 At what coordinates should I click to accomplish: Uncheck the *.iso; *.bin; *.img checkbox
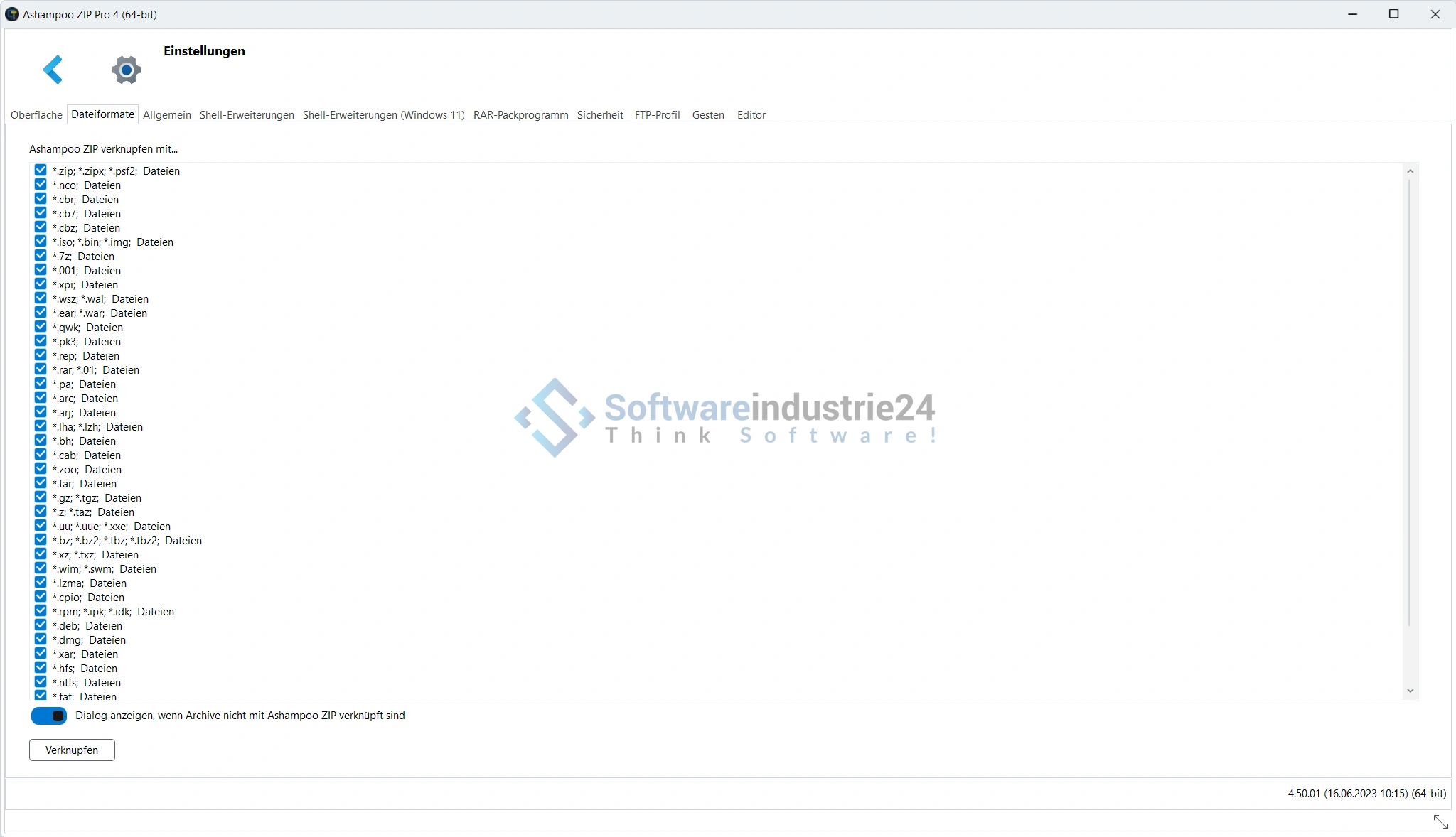[41, 242]
